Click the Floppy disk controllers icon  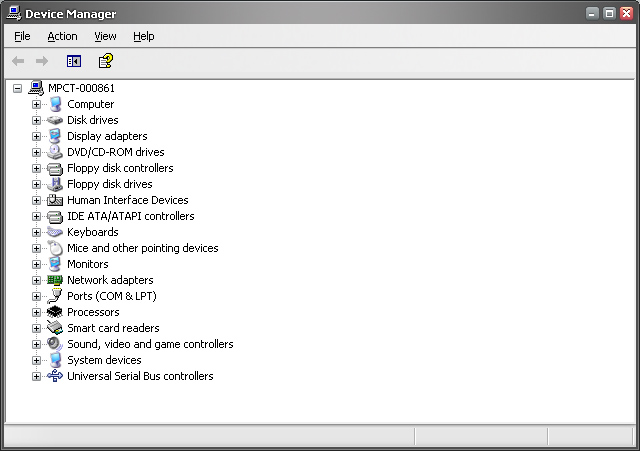coord(55,168)
